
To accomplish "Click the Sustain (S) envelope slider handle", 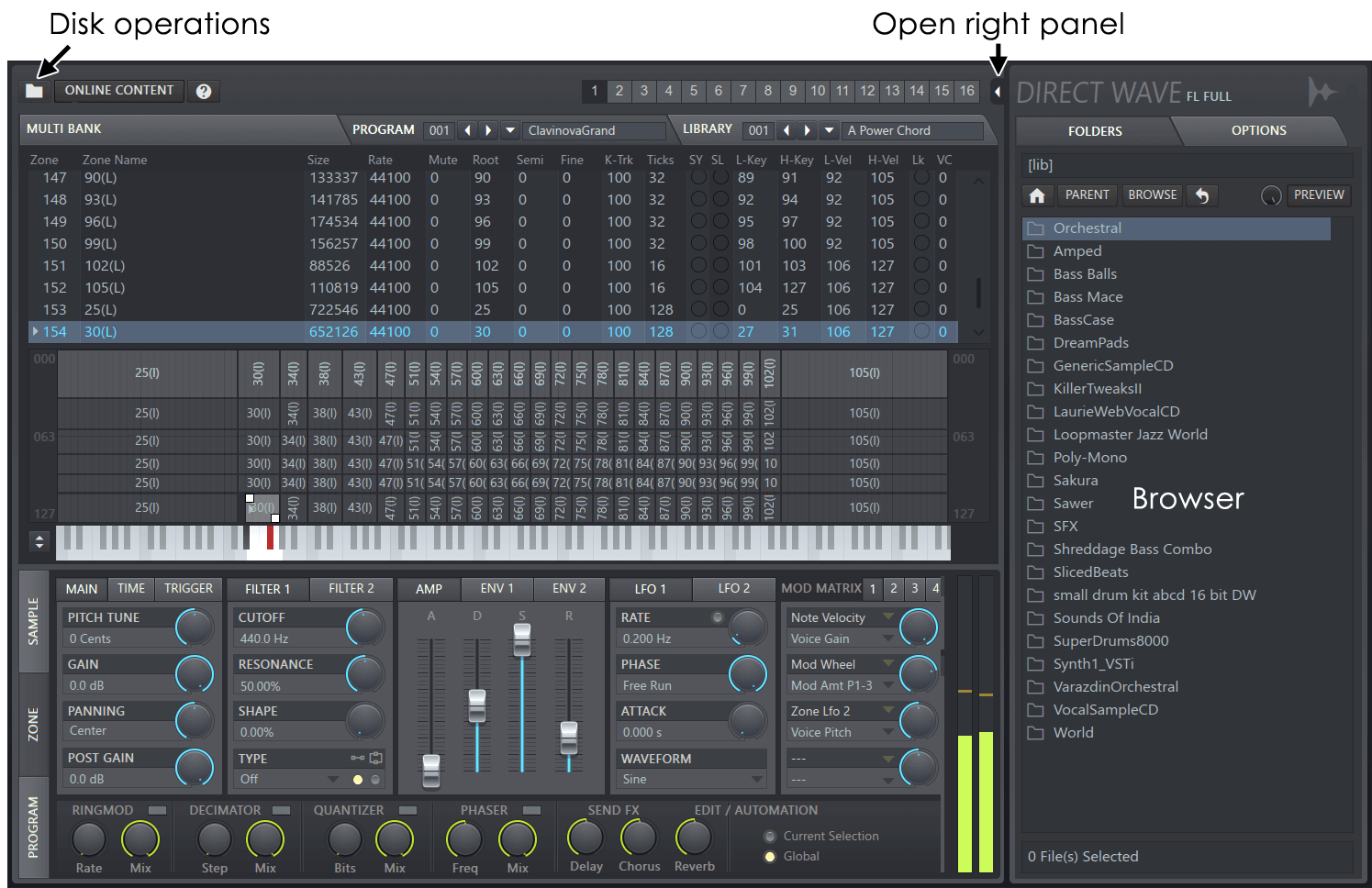I will (x=522, y=640).
